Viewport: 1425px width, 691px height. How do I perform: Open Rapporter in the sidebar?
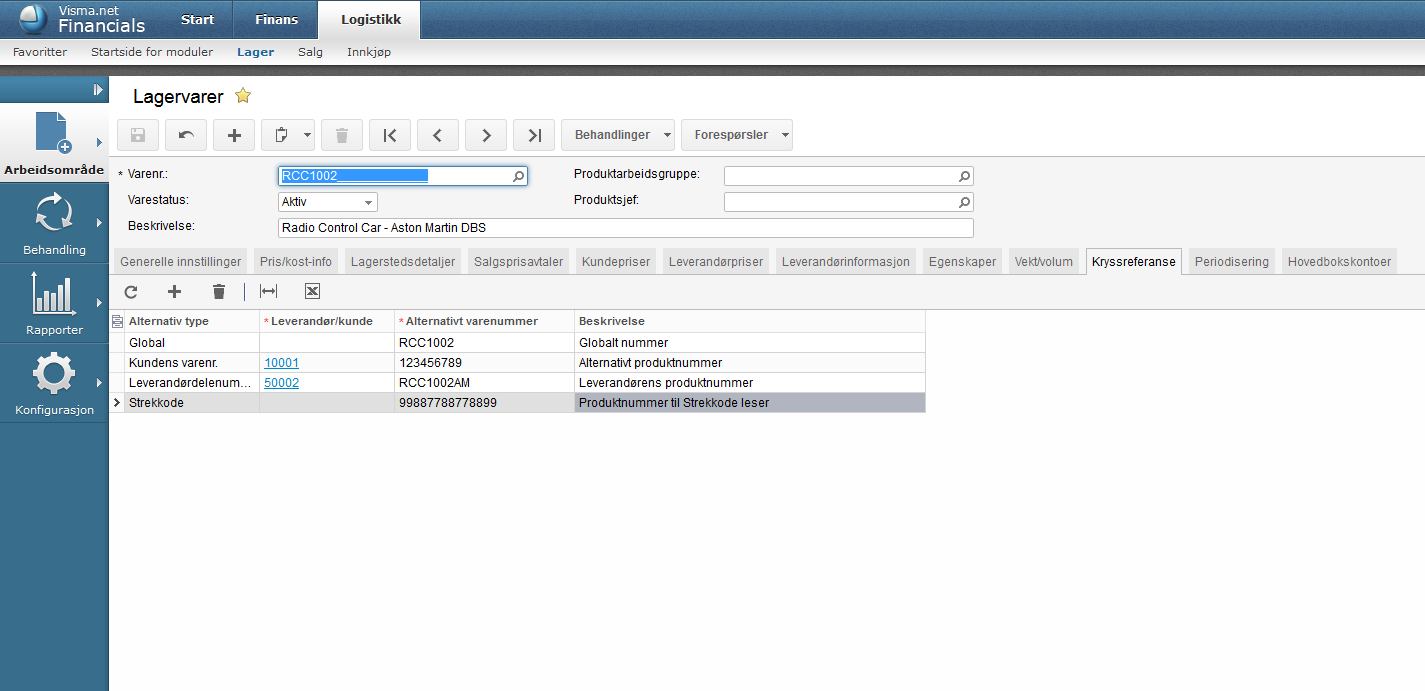(x=54, y=303)
